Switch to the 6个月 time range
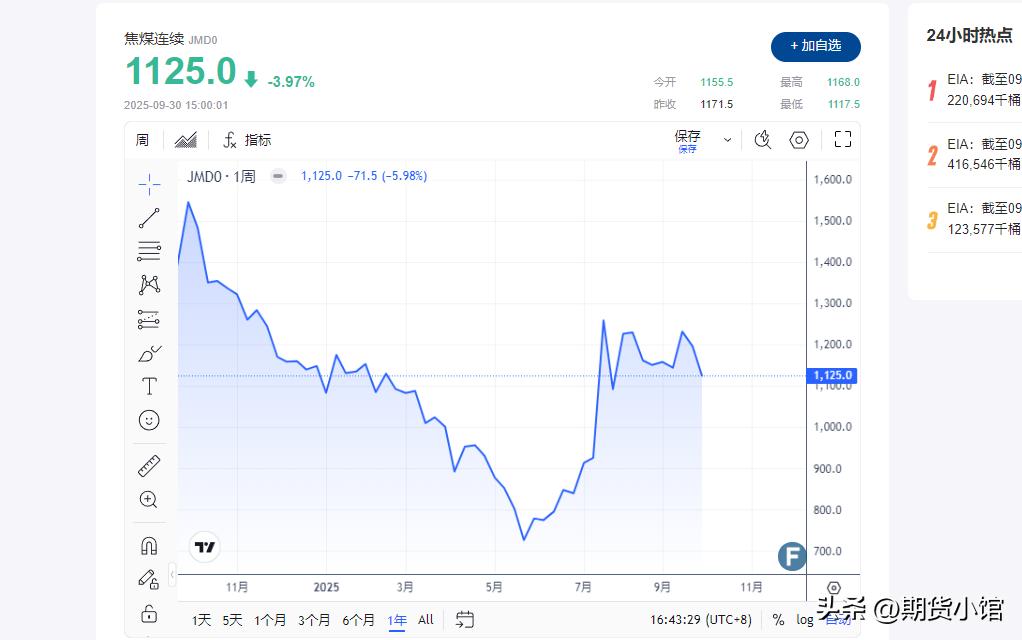Viewport: 1022px width, 640px height. tap(358, 620)
